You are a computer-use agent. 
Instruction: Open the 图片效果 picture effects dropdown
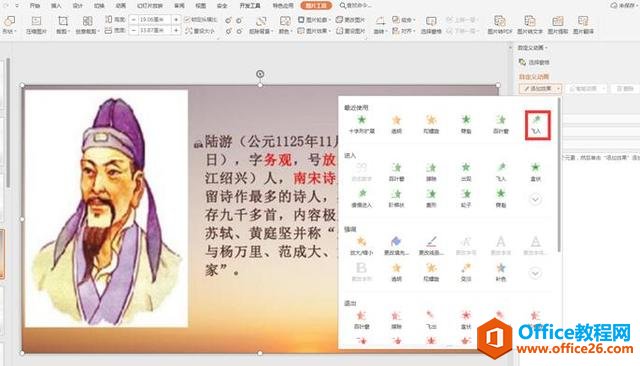pos(314,31)
